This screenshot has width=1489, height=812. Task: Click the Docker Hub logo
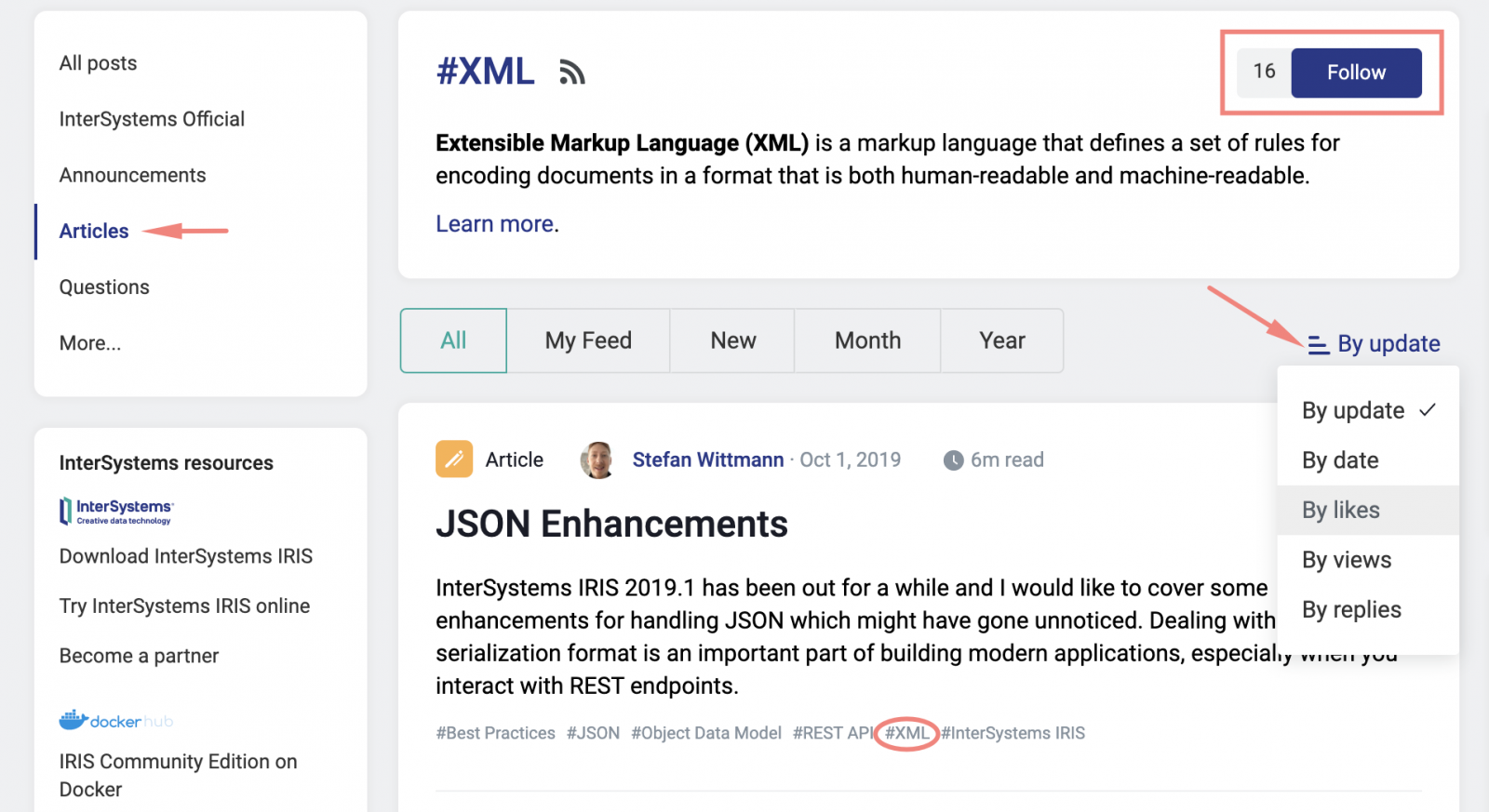[116, 721]
